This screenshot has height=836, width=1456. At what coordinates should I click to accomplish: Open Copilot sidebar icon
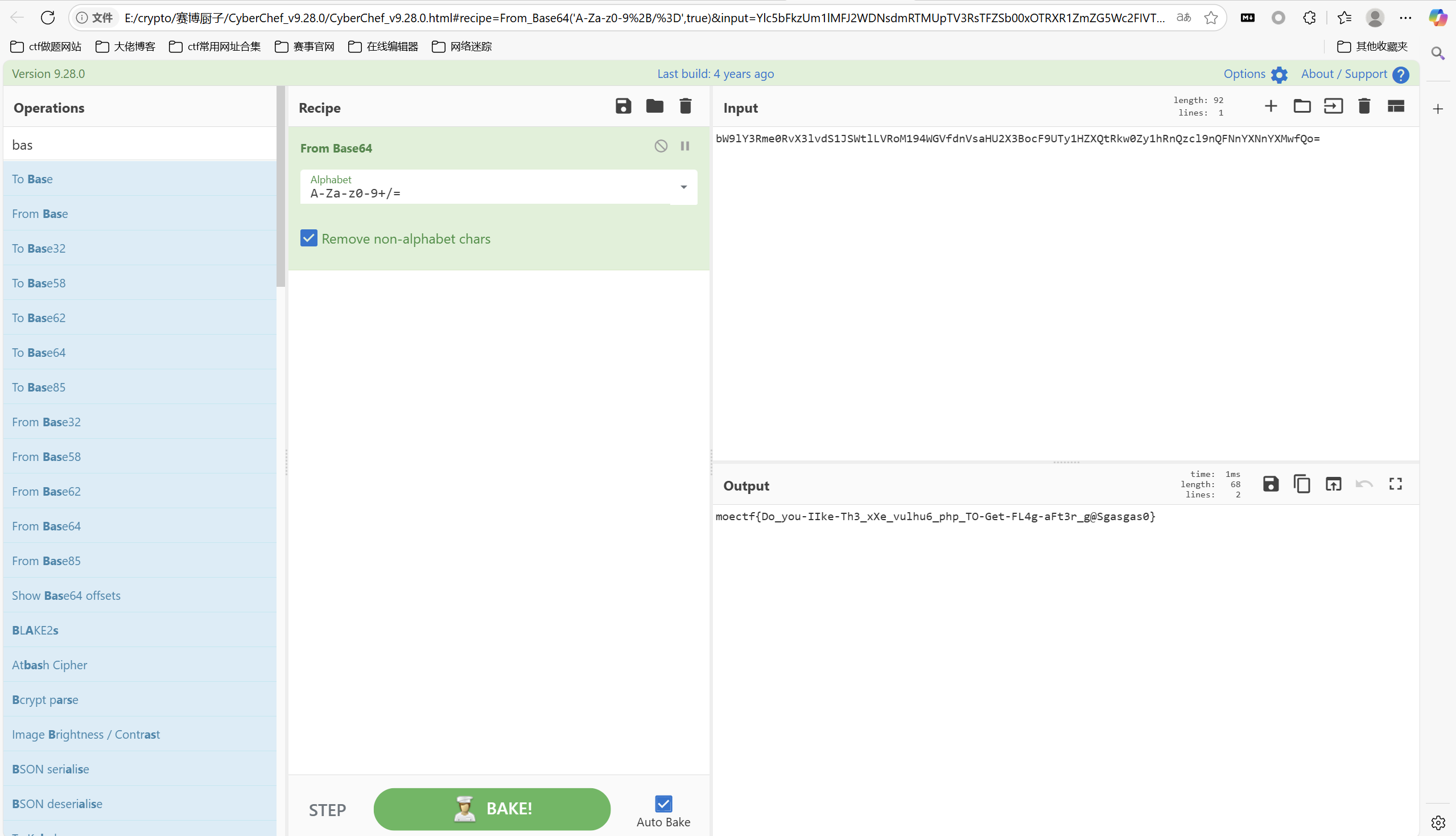point(1438,18)
